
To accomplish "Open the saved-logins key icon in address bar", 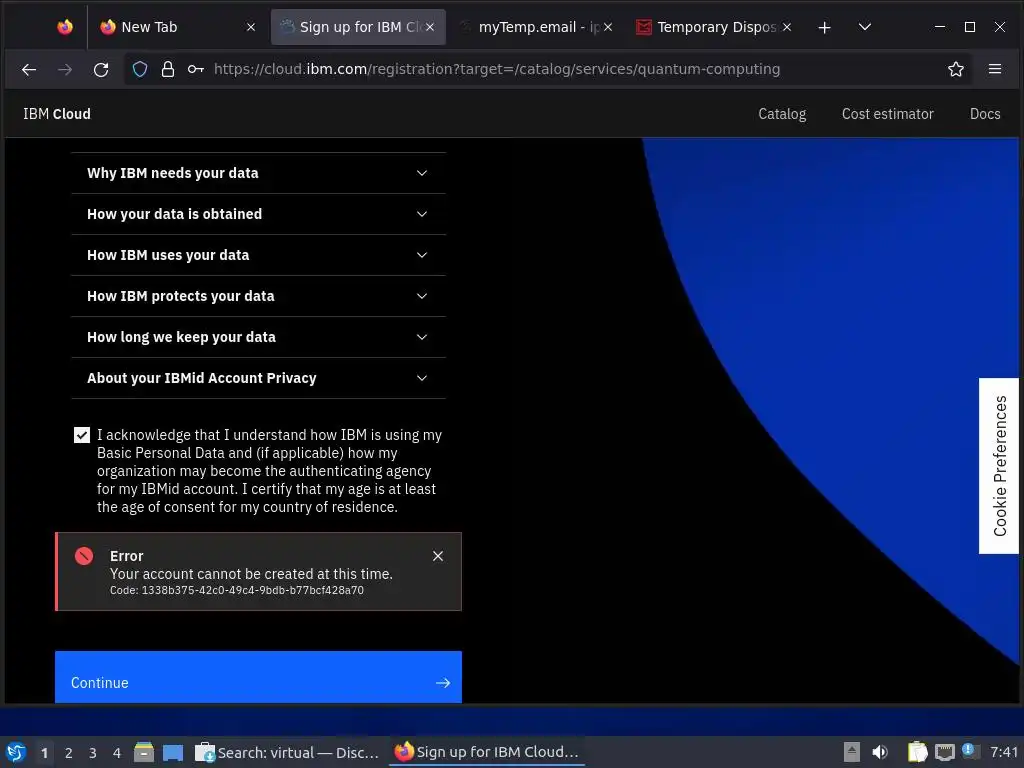I will (x=195, y=69).
